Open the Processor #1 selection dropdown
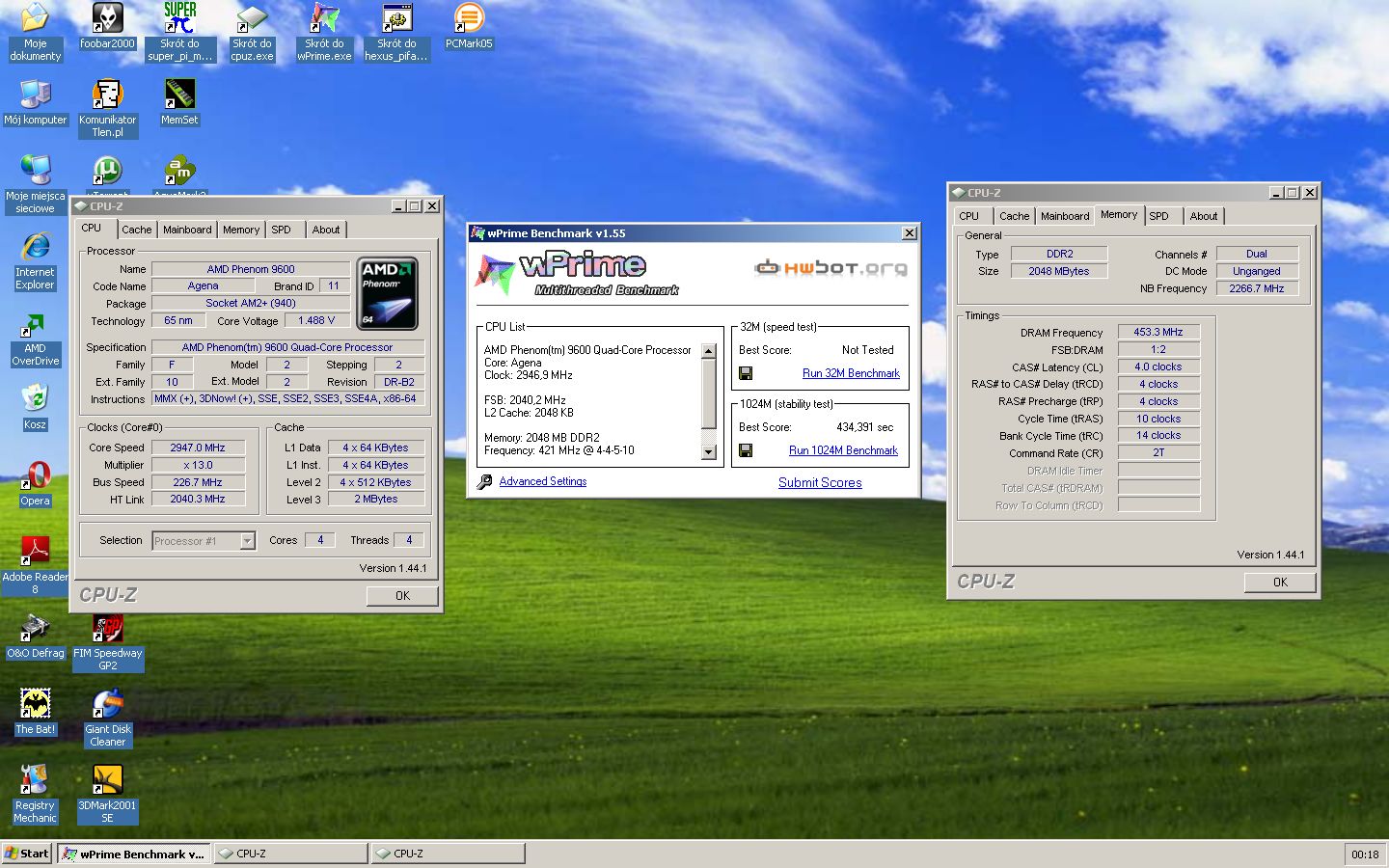Image resolution: width=1389 pixels, height=868 pixels. tap(247, 541)
